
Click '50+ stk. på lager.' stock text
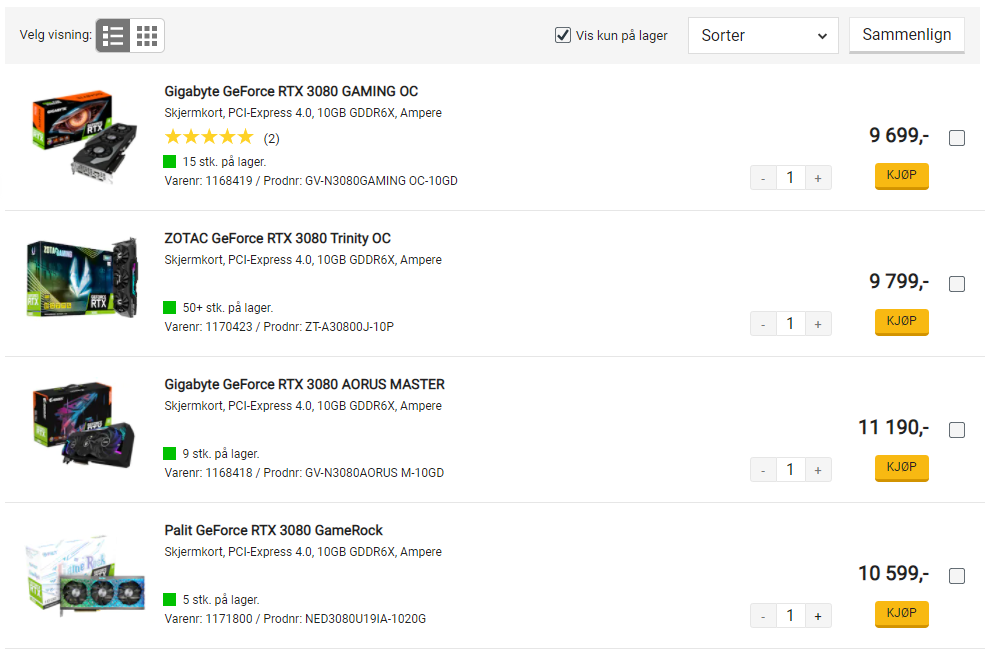pyautogui.click(x=228, y=308)
